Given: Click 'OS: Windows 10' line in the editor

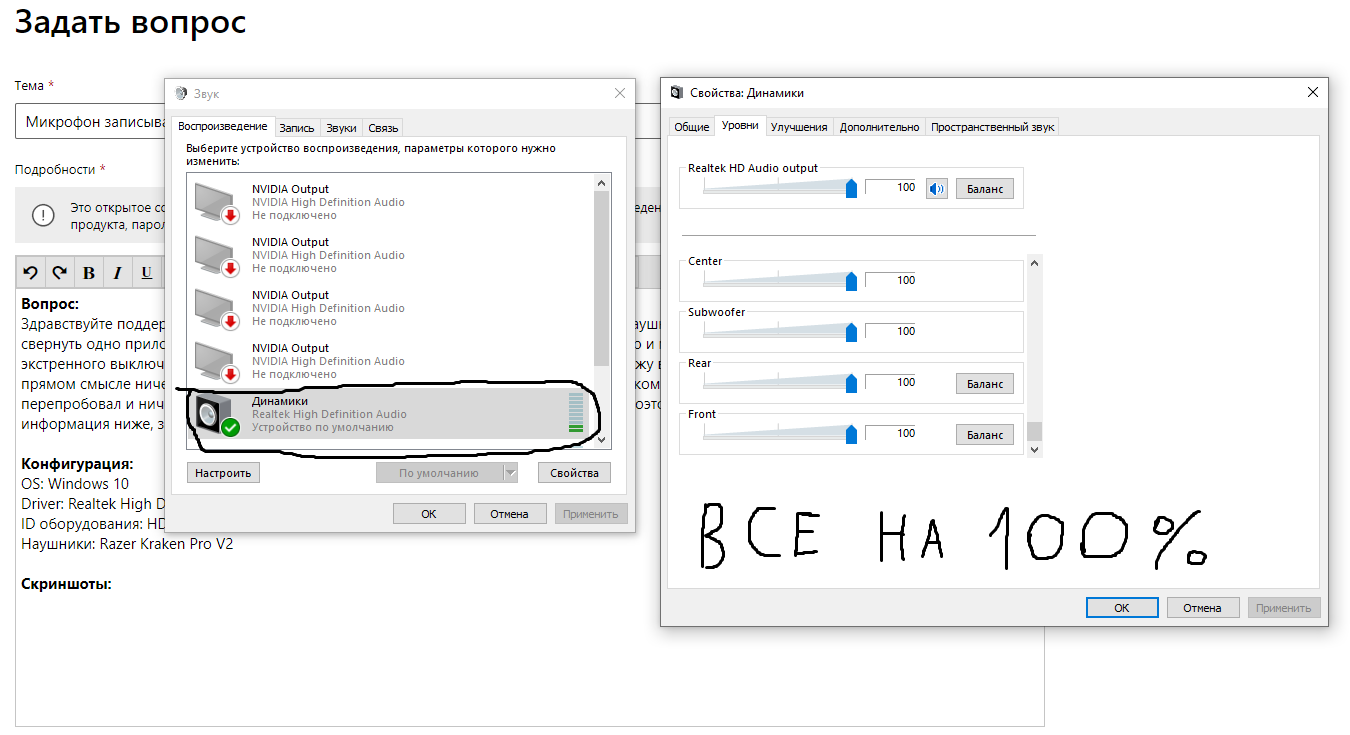Looking at the screenshot, I should coord(75,484).
